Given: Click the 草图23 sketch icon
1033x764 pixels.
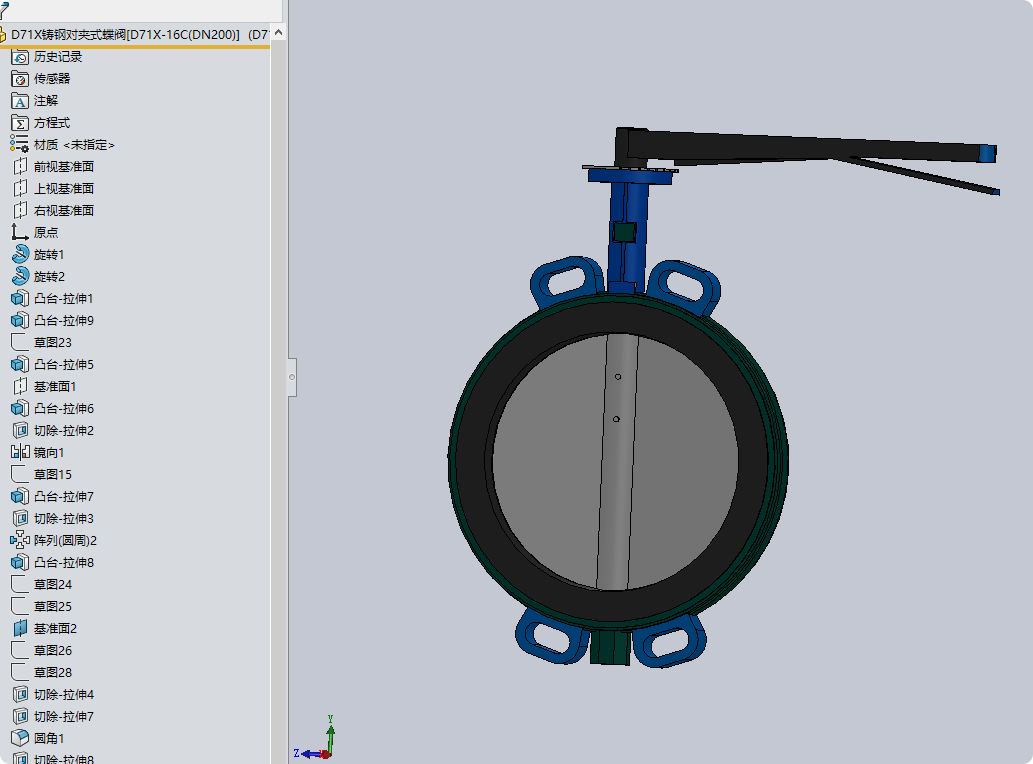Looking at the screenshot, I should (20, 342).
